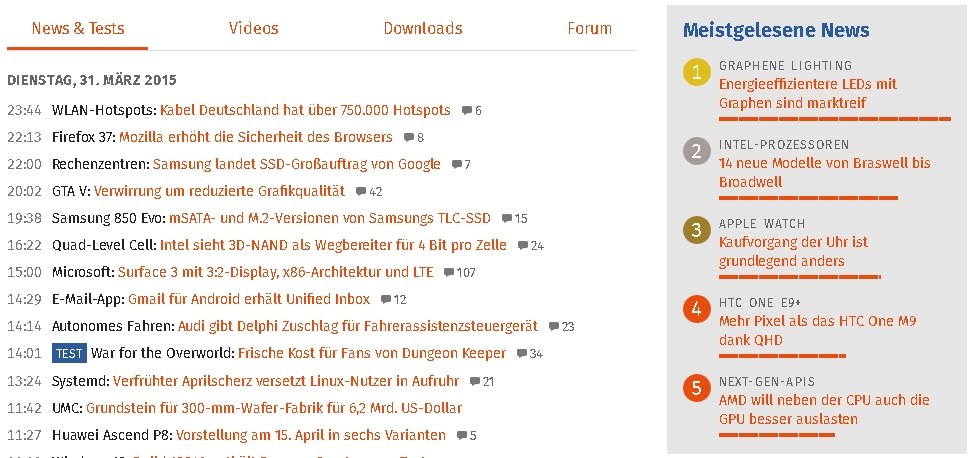This screenshot has height=458, width=970.
Task: Read Intel 3D-NAND Quad-Level Cell article
Action: pos(333,246)
